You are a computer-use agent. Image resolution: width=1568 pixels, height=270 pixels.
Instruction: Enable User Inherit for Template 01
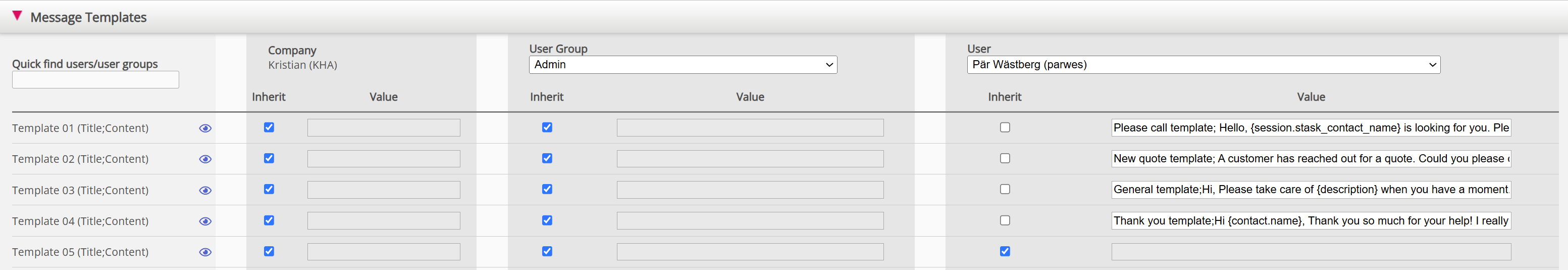(1005, 127)
